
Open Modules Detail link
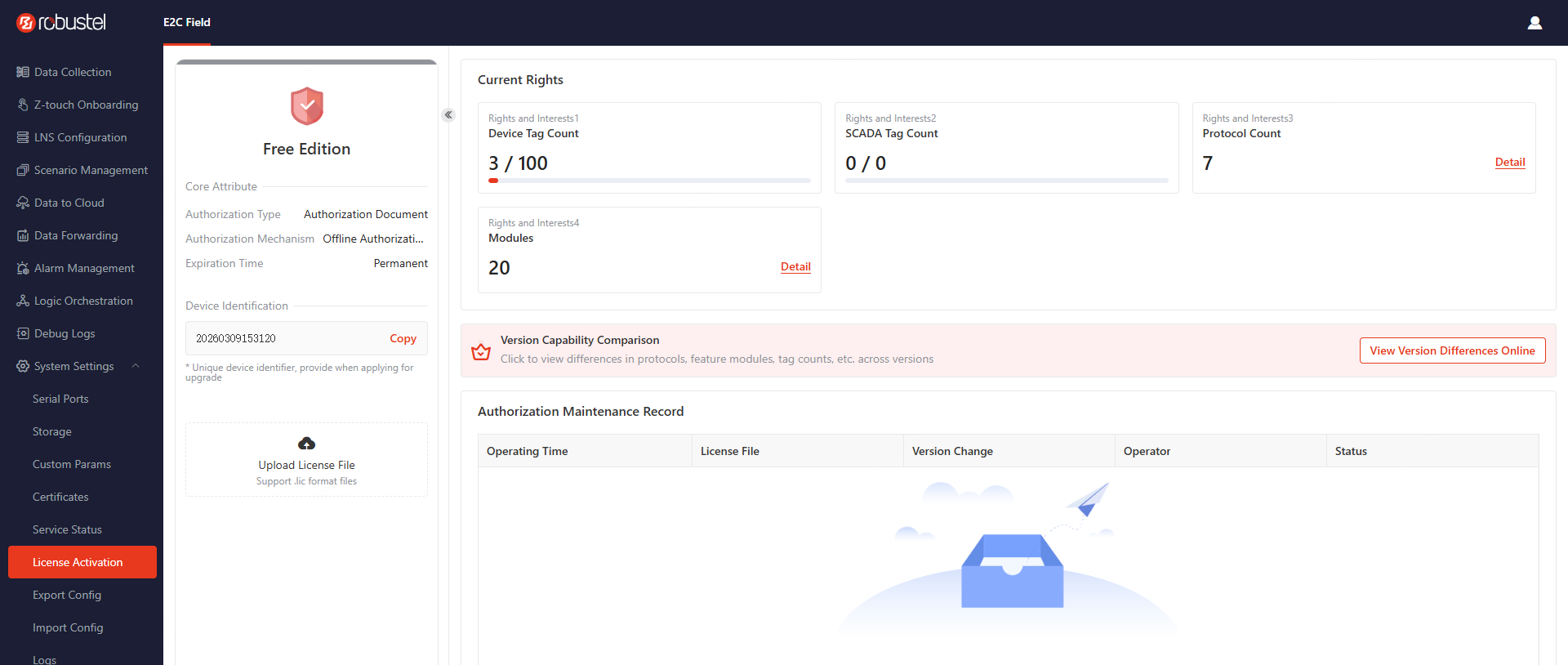click(x=795, y=267)
